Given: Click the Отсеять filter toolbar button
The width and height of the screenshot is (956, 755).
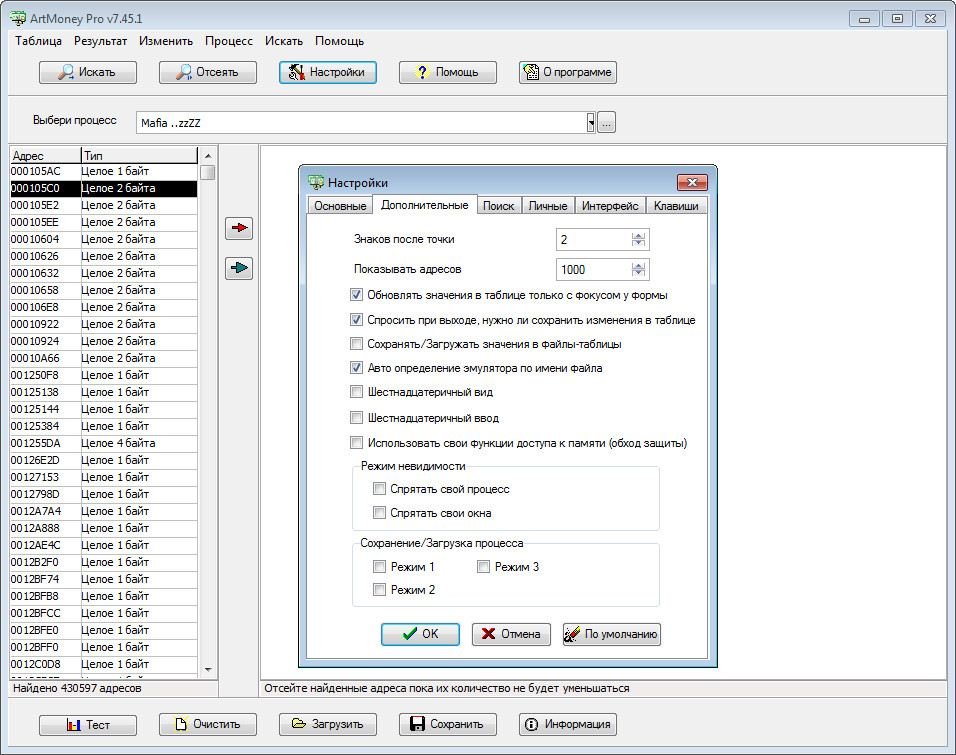Looking at the screenshot, I should coord(207,72).
